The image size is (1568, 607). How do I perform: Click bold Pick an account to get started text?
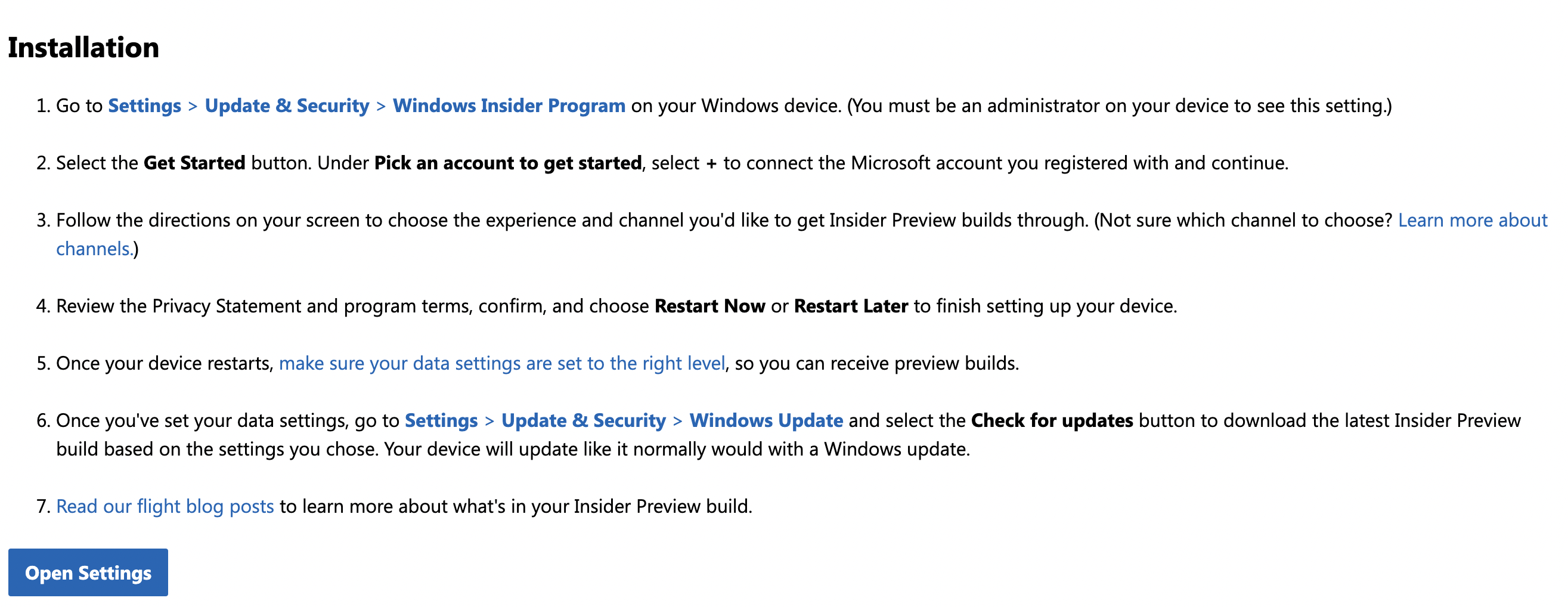click(509, 163)
